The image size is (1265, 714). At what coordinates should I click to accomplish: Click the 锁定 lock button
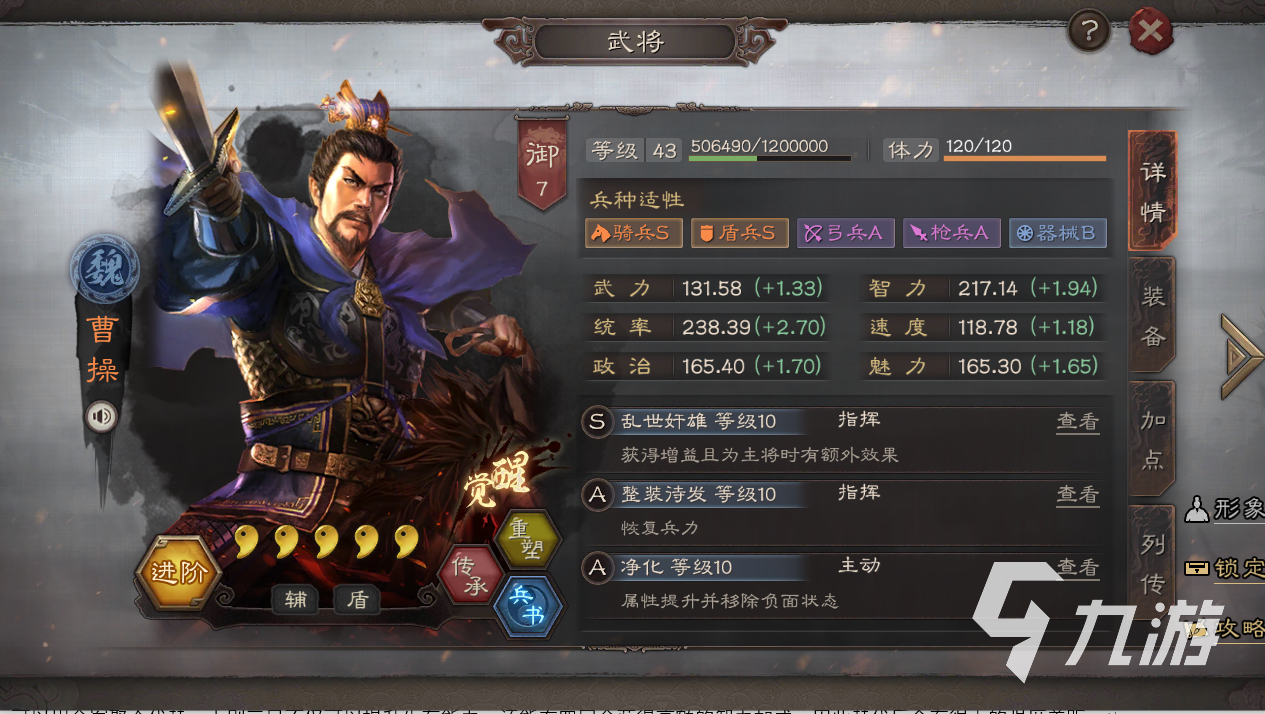(1225, 569)
